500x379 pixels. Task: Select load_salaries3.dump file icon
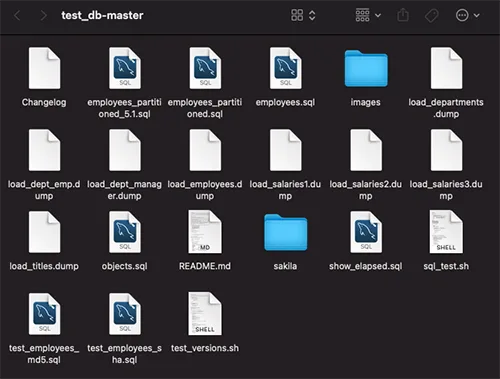[446, 150]
